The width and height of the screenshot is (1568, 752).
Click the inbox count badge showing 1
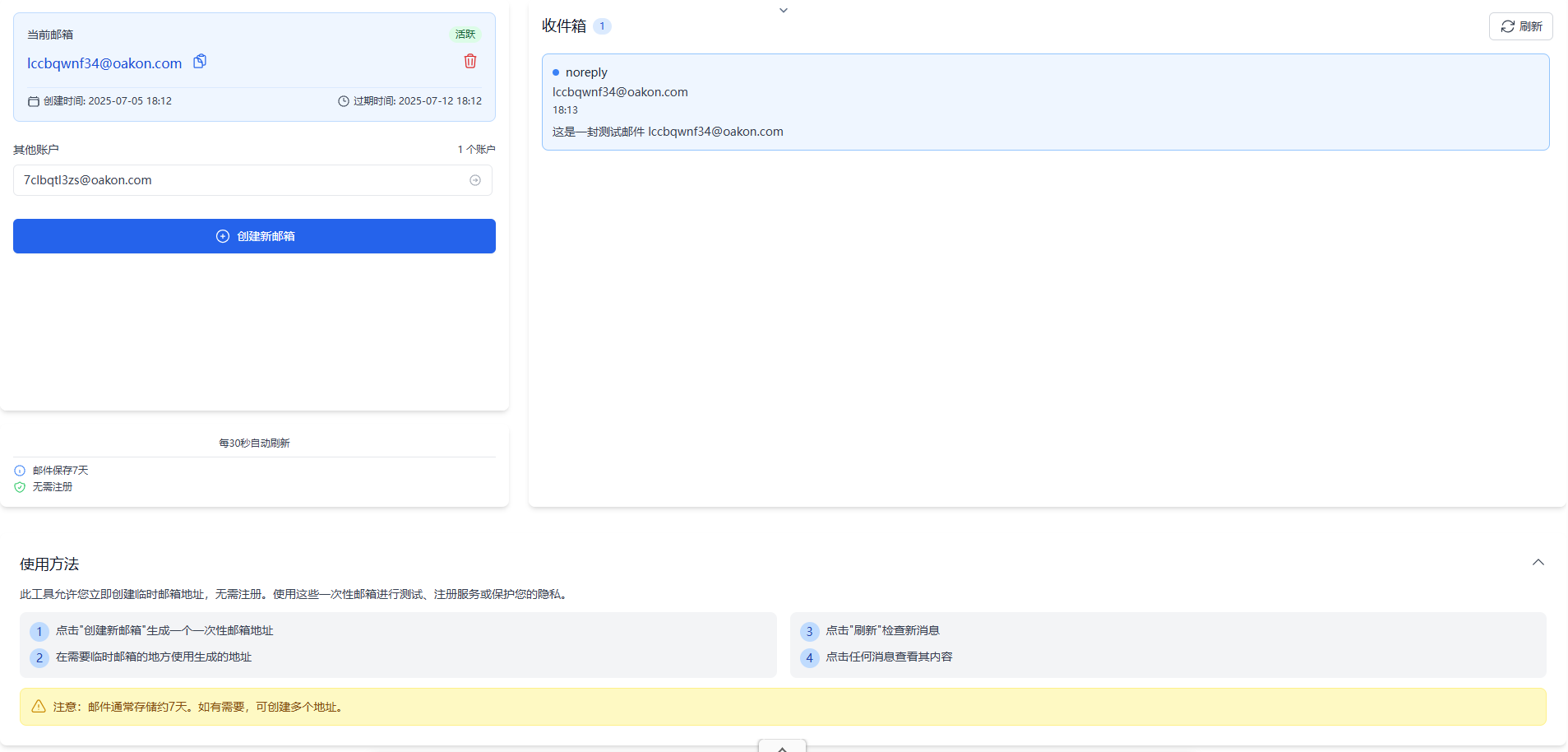[x=603, y=26]
